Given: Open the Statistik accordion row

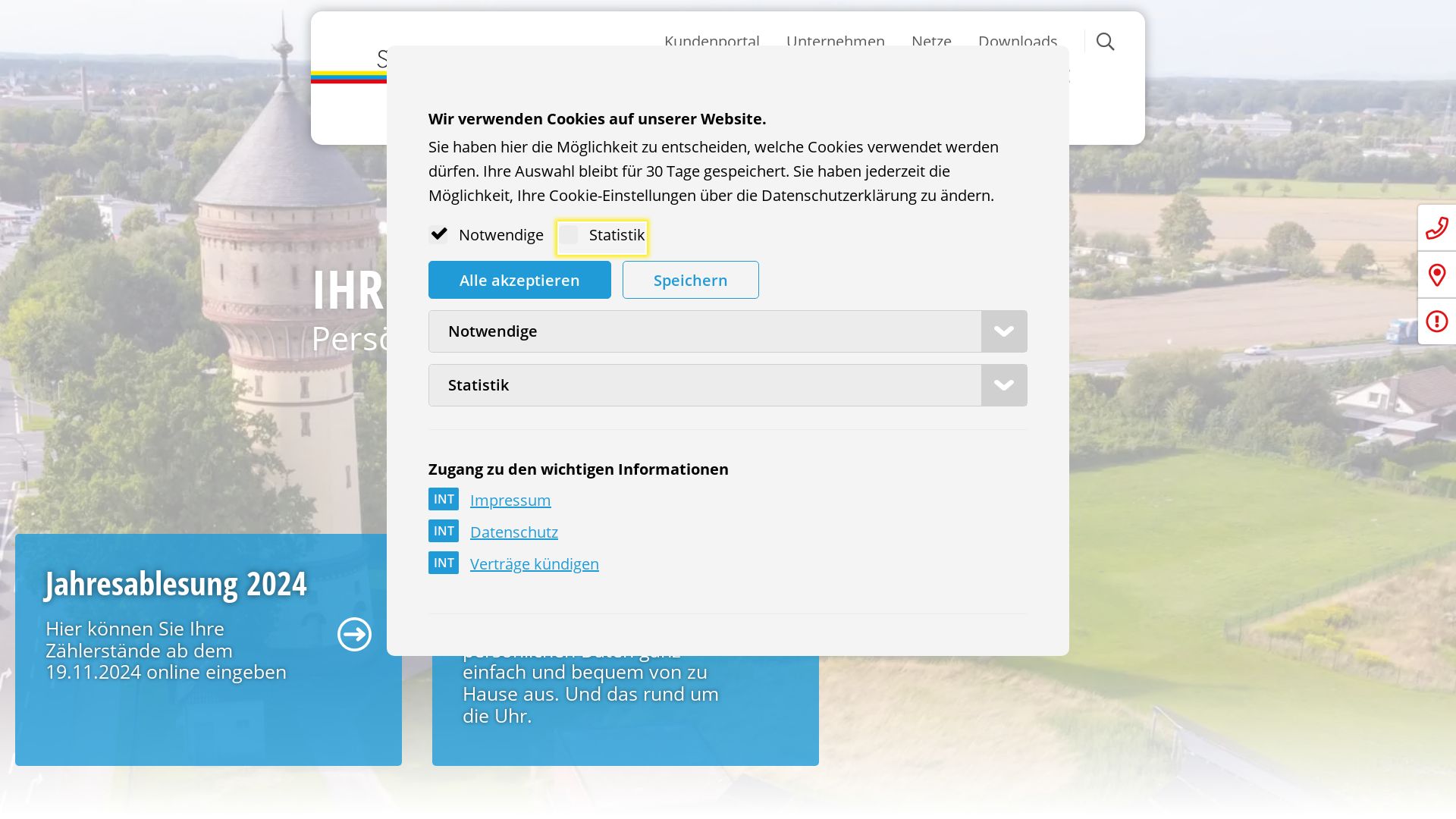Looking at the screenshot, I should tap(728, 385).
